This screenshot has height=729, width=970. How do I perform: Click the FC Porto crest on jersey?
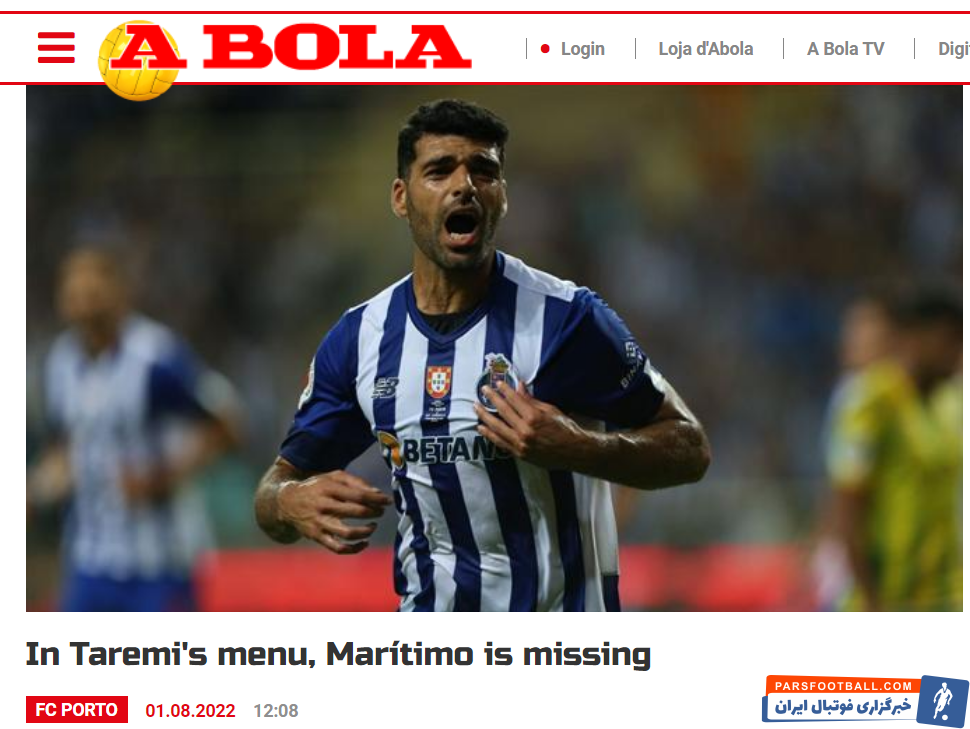pyautogui.click(x=496, y=381)
